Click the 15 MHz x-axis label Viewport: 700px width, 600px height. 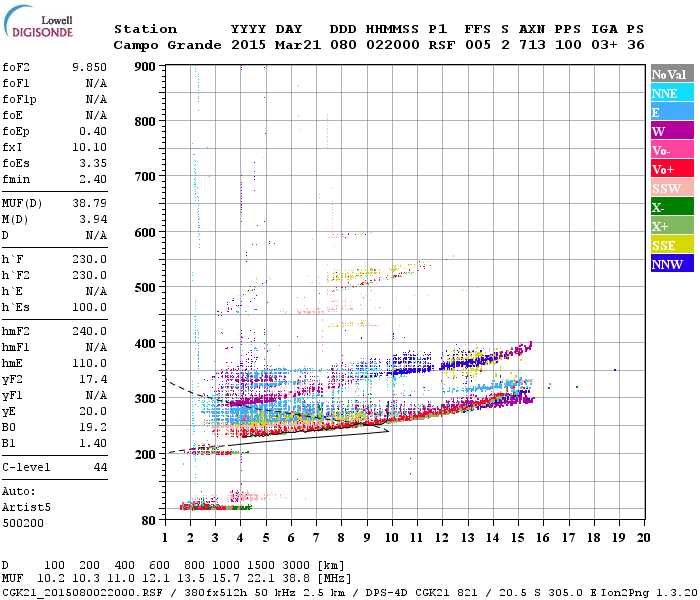(x=518, y=538)
